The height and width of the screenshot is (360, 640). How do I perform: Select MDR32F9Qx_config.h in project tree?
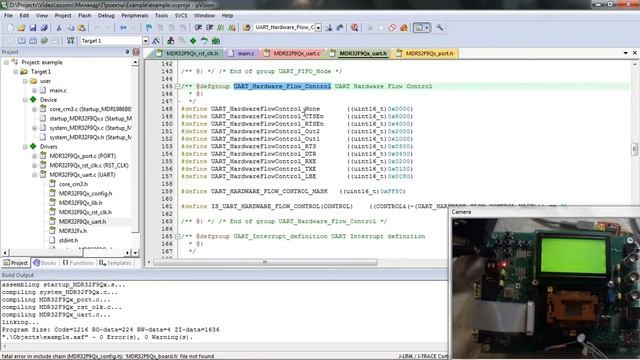[85, 193]
